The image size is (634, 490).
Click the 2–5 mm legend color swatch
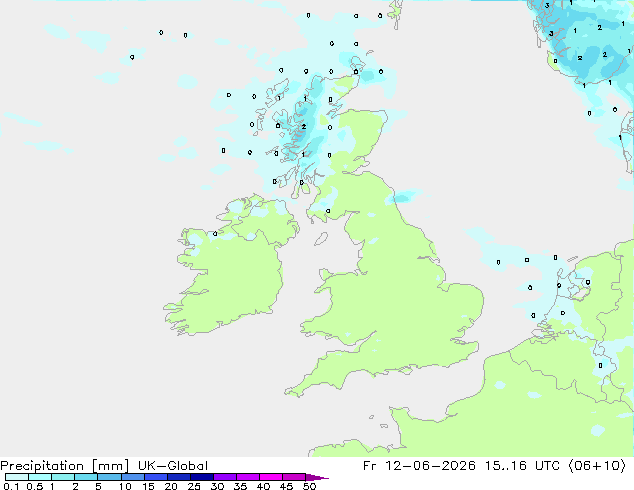click(x=86, y=477)
